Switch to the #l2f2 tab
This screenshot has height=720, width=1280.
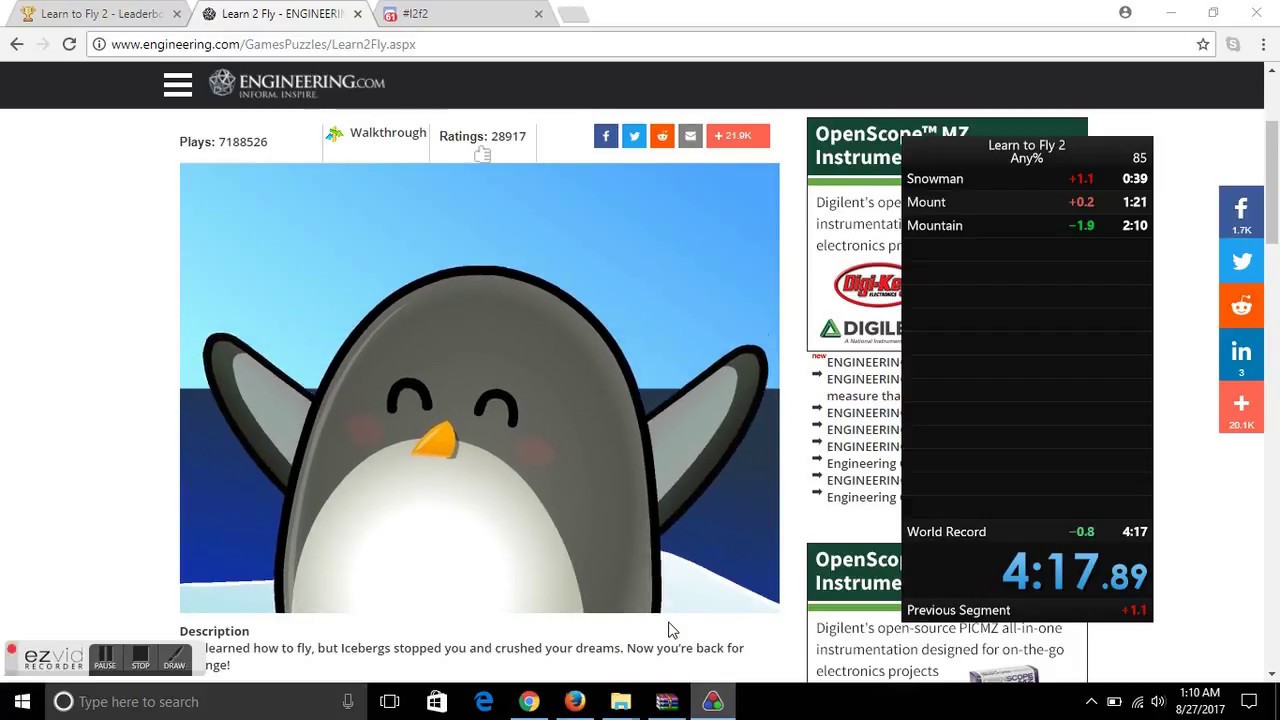pyautogui.click(x=460, y=14)
